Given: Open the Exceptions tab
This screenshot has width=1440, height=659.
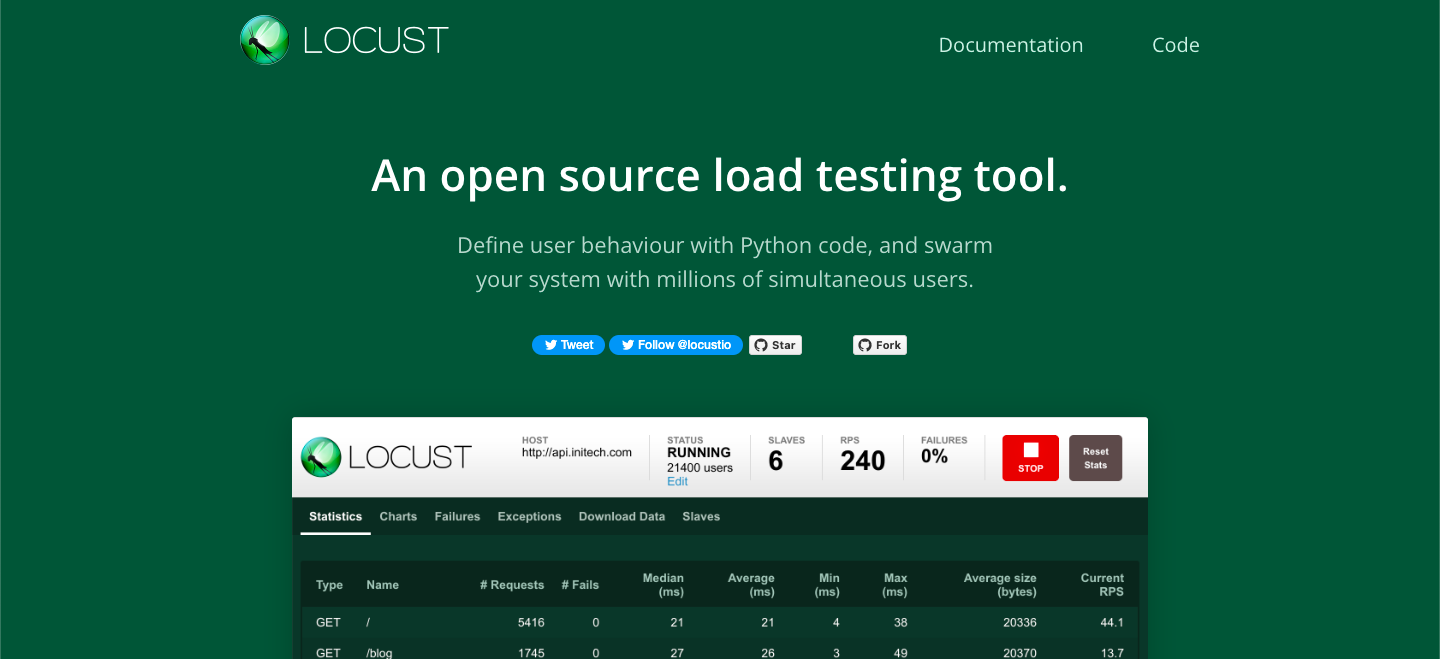Looking at the screenshot, I should click(x=529, y=517).
